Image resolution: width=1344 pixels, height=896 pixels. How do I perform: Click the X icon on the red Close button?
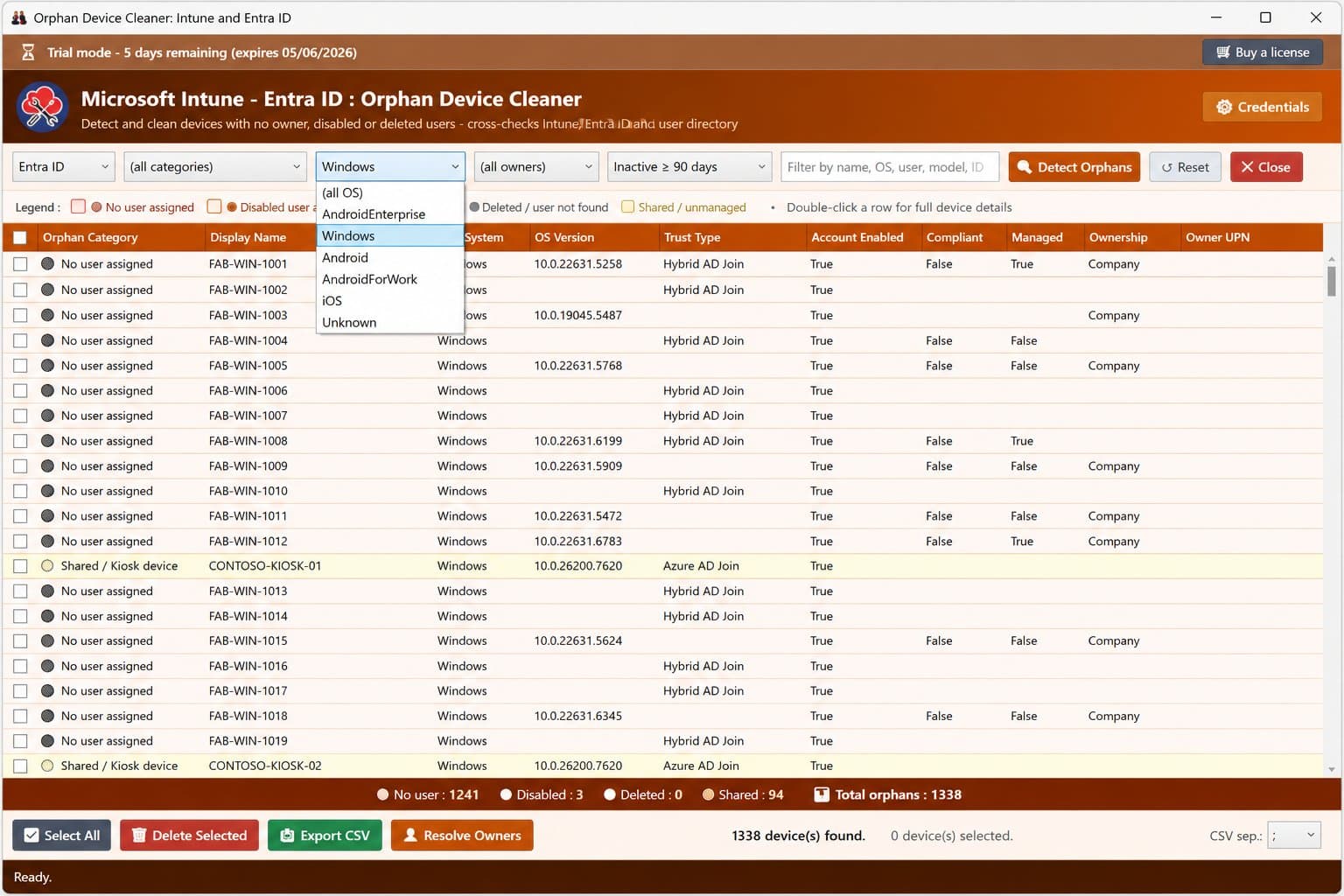click(x=1247, y=167)
